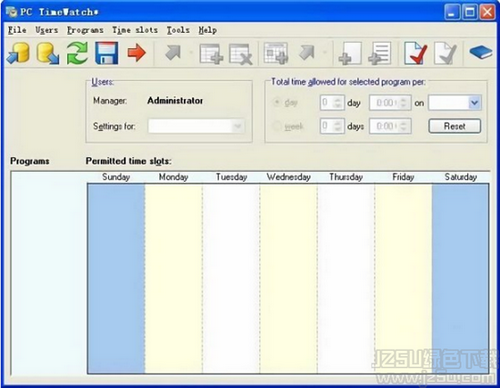The height and width of the screenshot is (388, 500).
Task: Click the per-day count spinner field
Action: pyautogui.click(x=332, y=103)
